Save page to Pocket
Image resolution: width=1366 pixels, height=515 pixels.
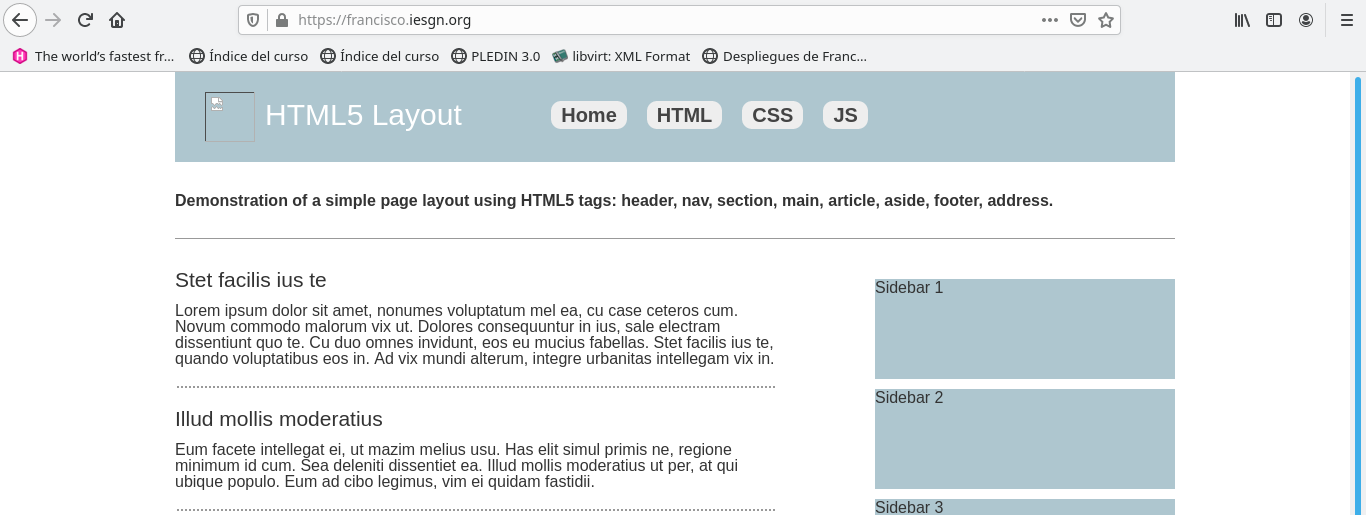tap(1078, 20)
